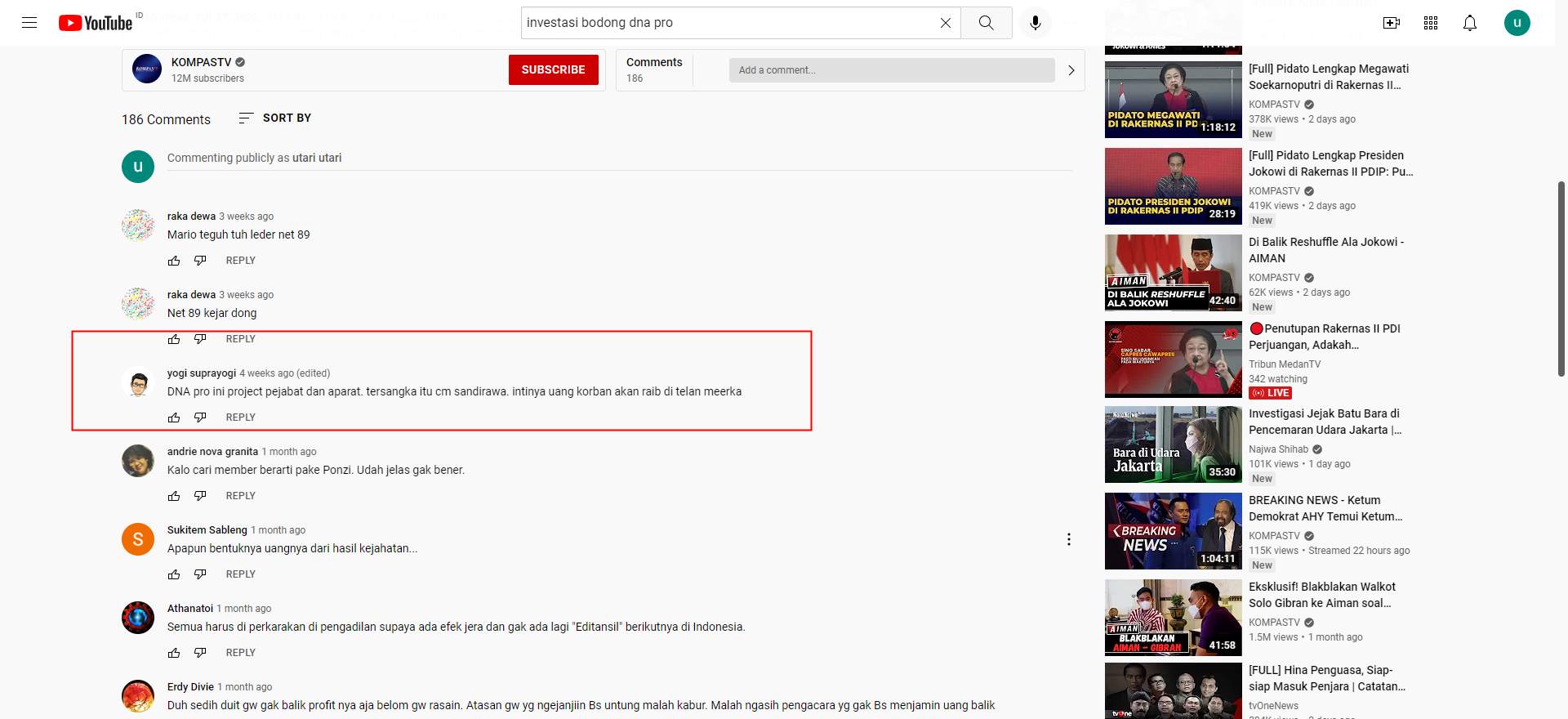Click the 'Add a comment...' box

pos(892,70)
